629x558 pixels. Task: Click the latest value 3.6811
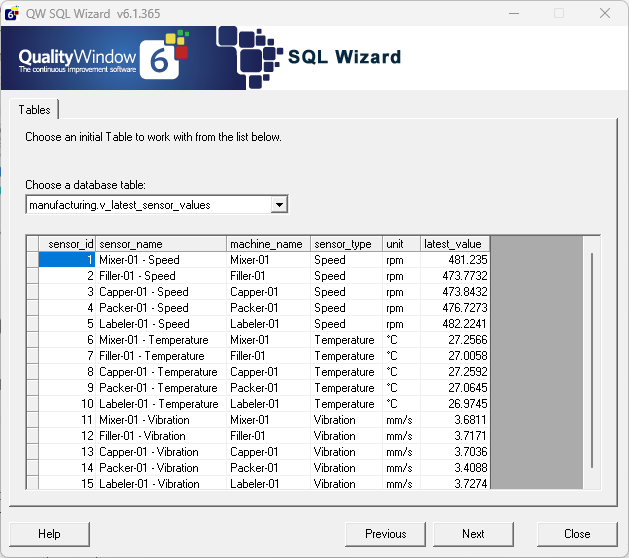(455, 420)
